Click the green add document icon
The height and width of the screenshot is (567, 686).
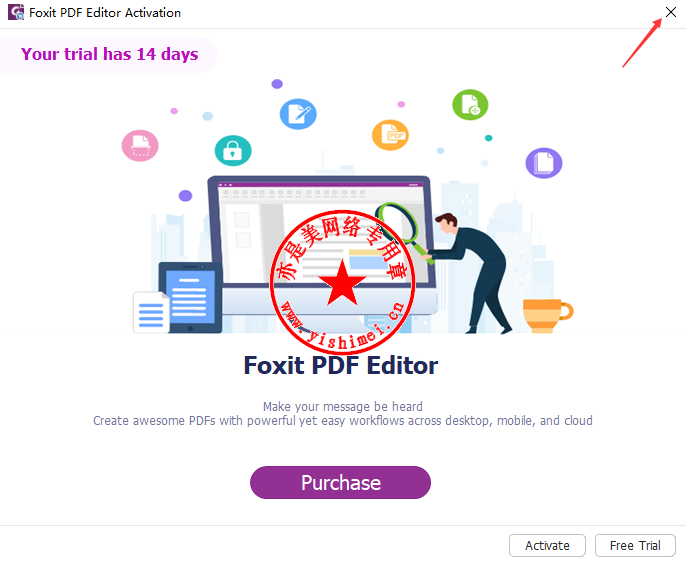[x=470, y=105]
